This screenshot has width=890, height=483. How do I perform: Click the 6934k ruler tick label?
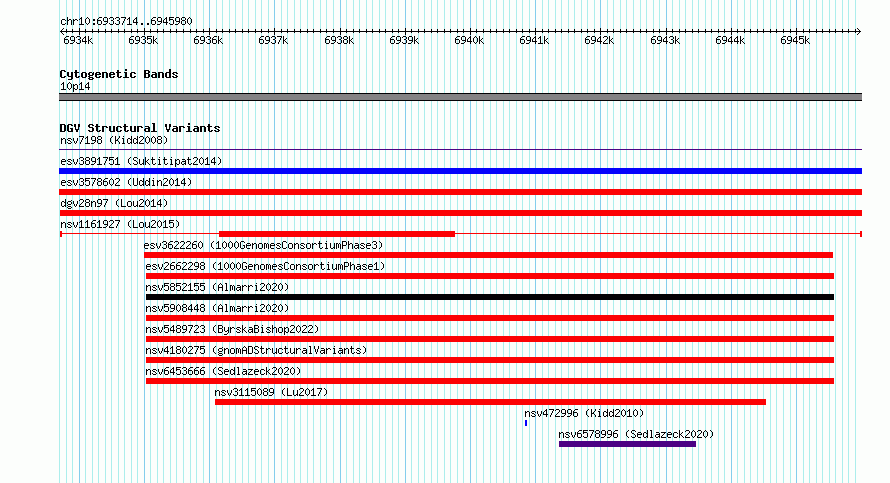tap(78, 40)
